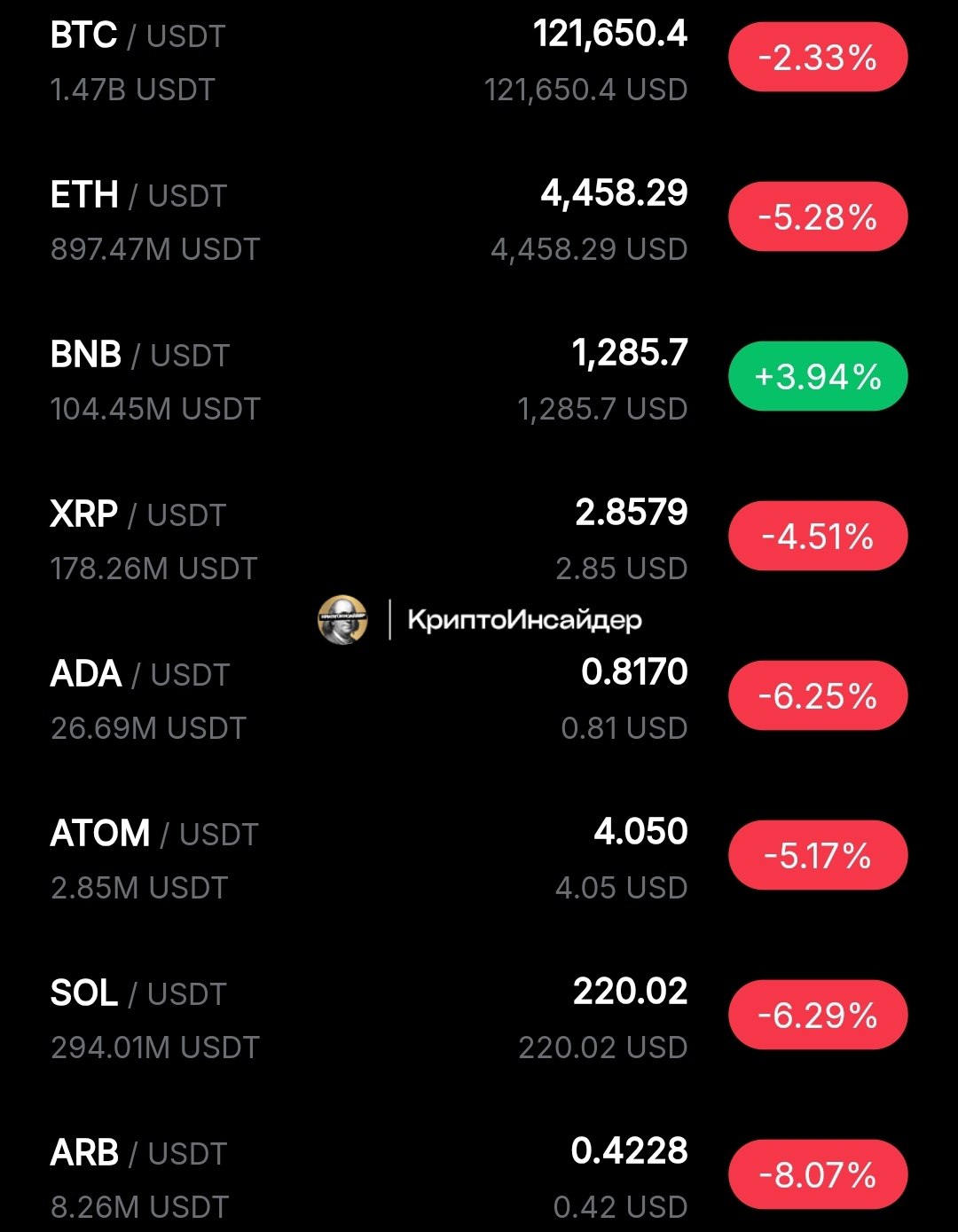Image resolution: width=958 pixels, height=1232 pixels.
Task: Open the ARB / USDT pair
Action: (x=138, y=1154)
